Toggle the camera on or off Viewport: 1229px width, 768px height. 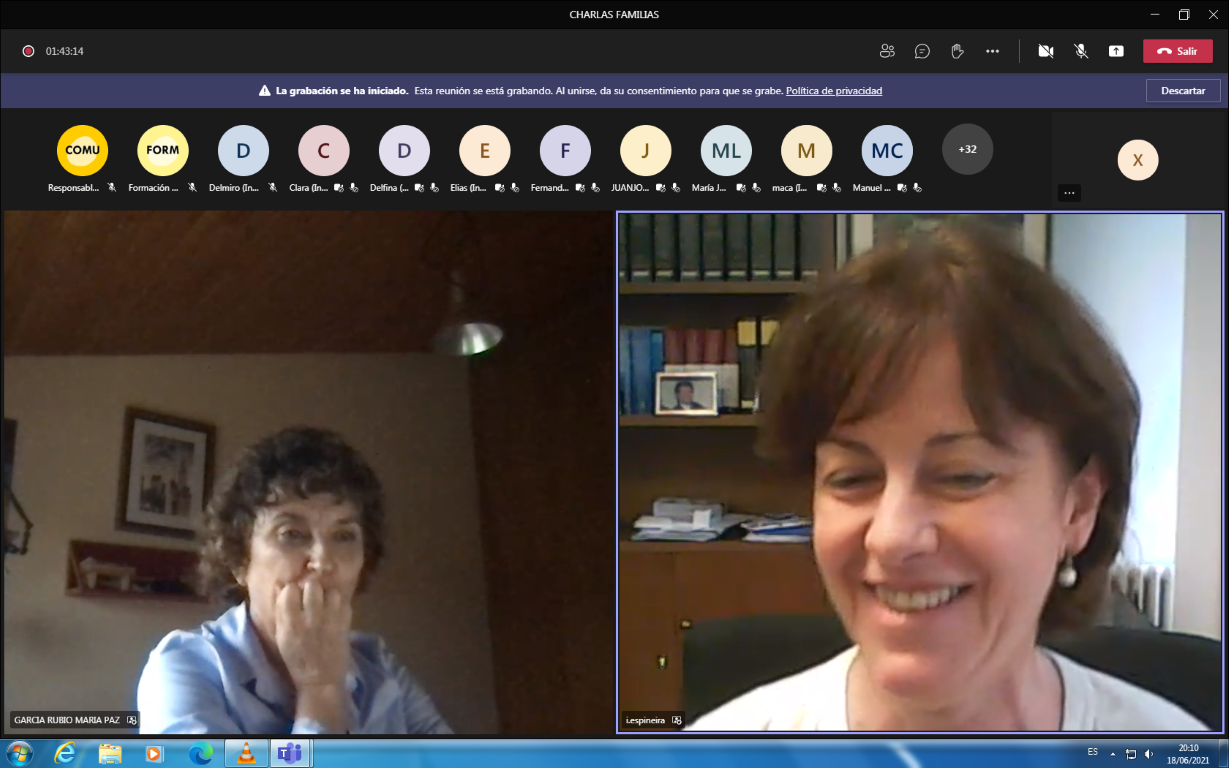click(x=1046, y=51)
